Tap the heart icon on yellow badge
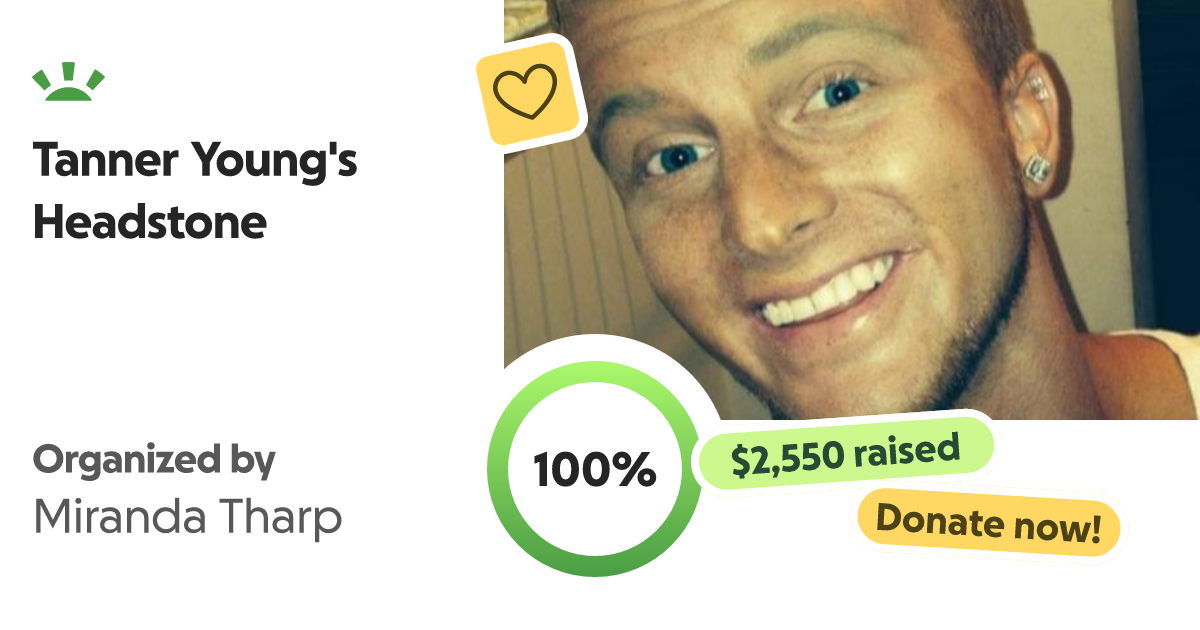Viewport: 1200px width, 630px height. click(525, 91)
